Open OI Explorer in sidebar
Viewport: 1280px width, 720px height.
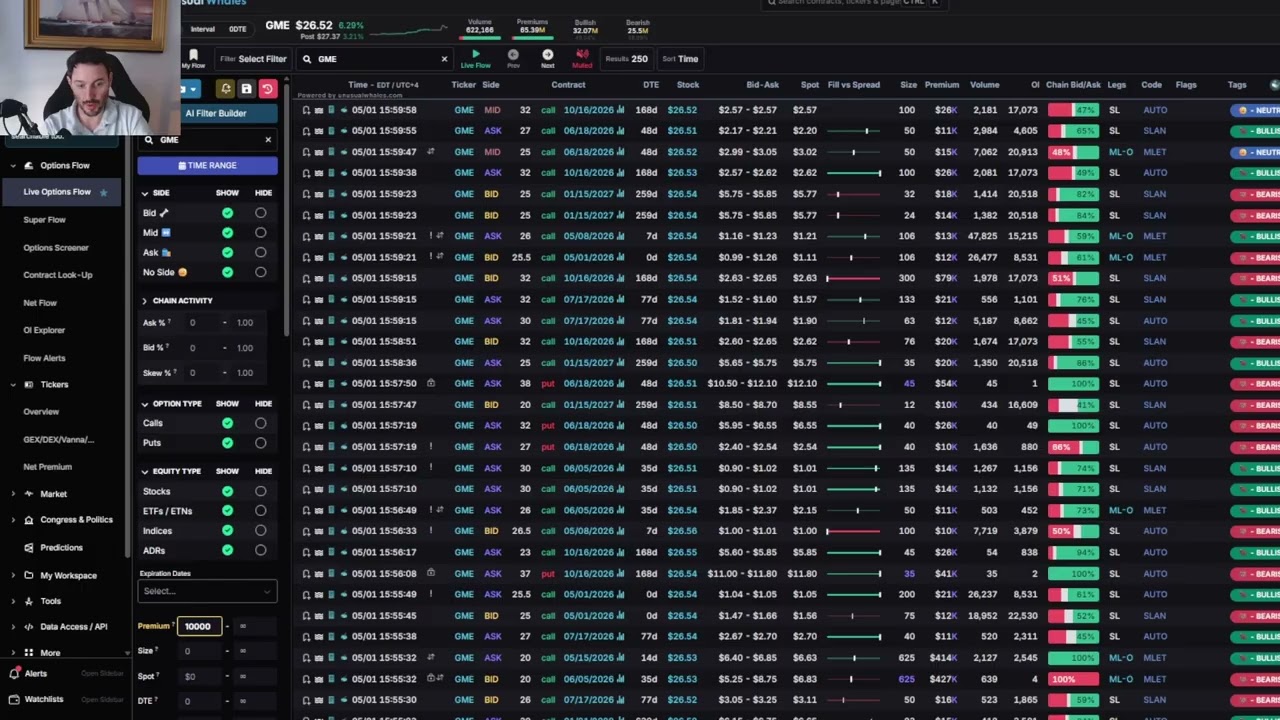click(x=44, y=330)
